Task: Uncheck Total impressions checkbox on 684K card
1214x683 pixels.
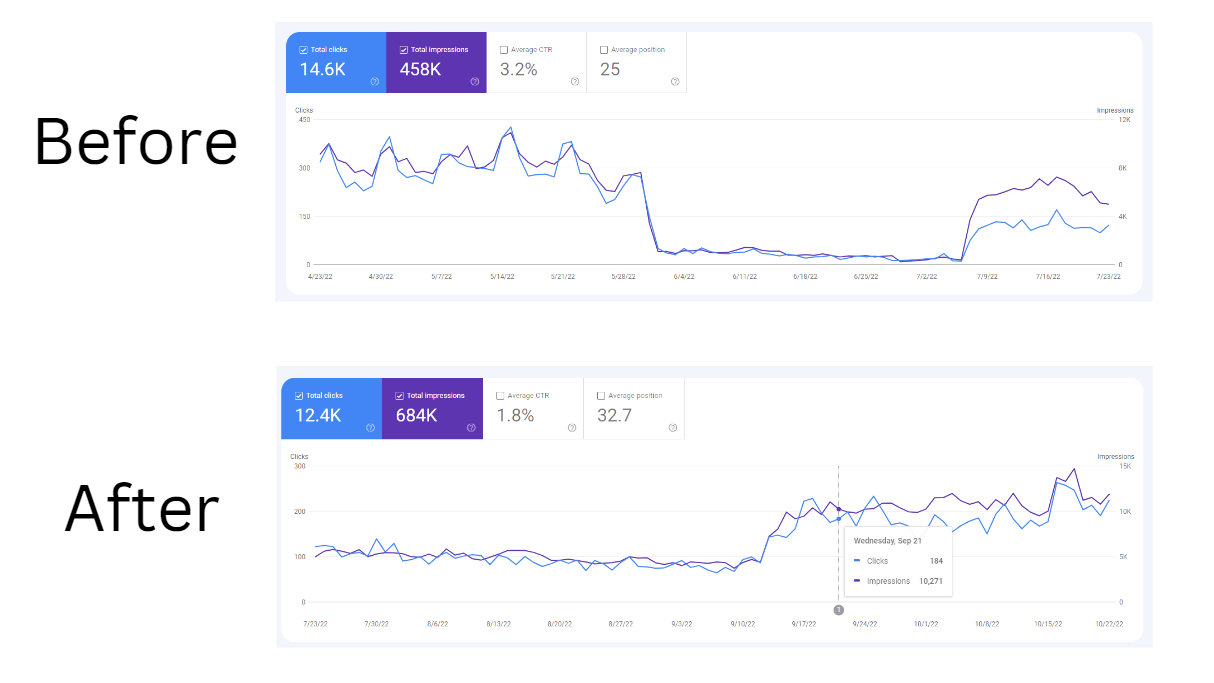Action: click(x=400, y=395)
